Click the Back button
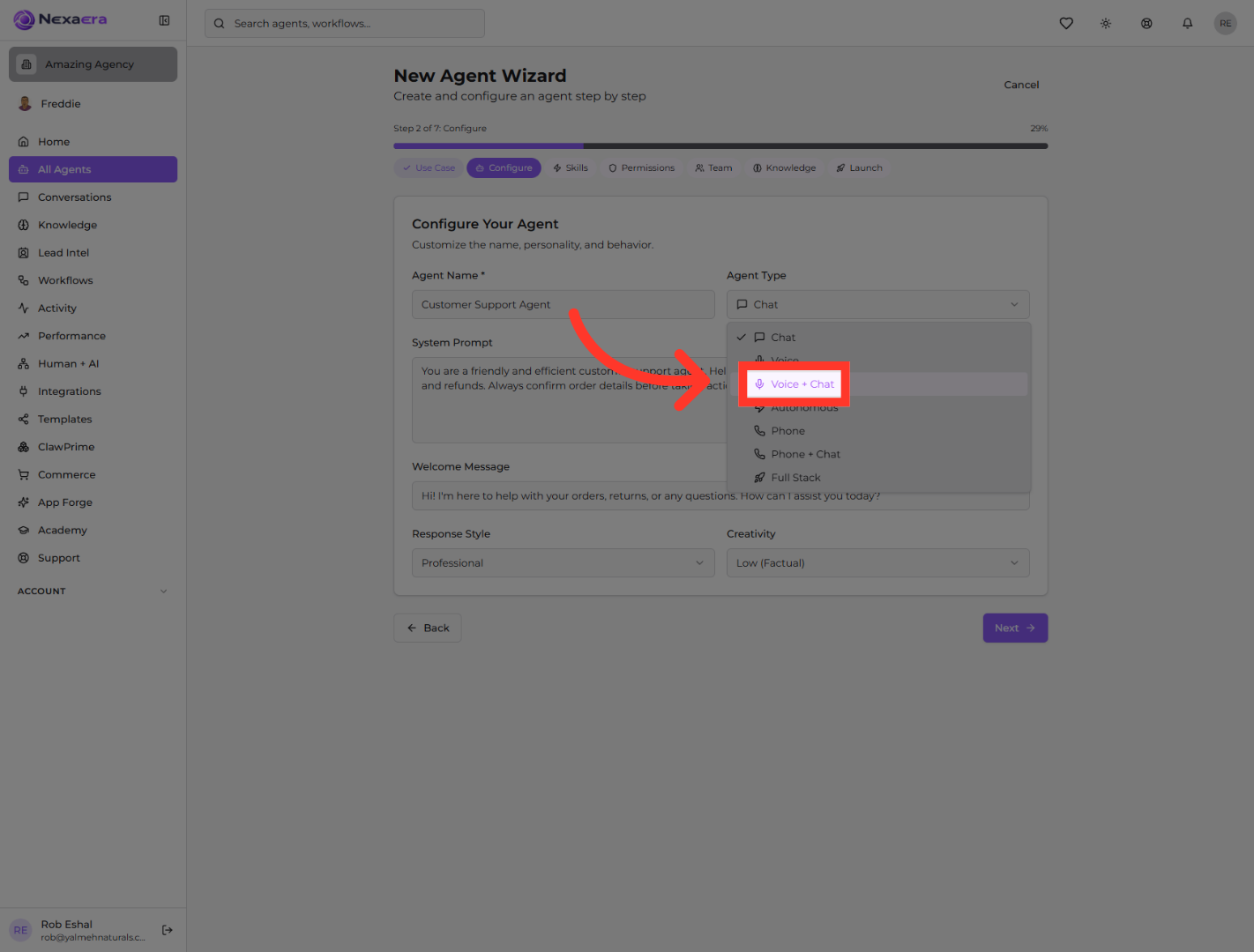This screenshot has width=1254, height=952. point(428,628)
